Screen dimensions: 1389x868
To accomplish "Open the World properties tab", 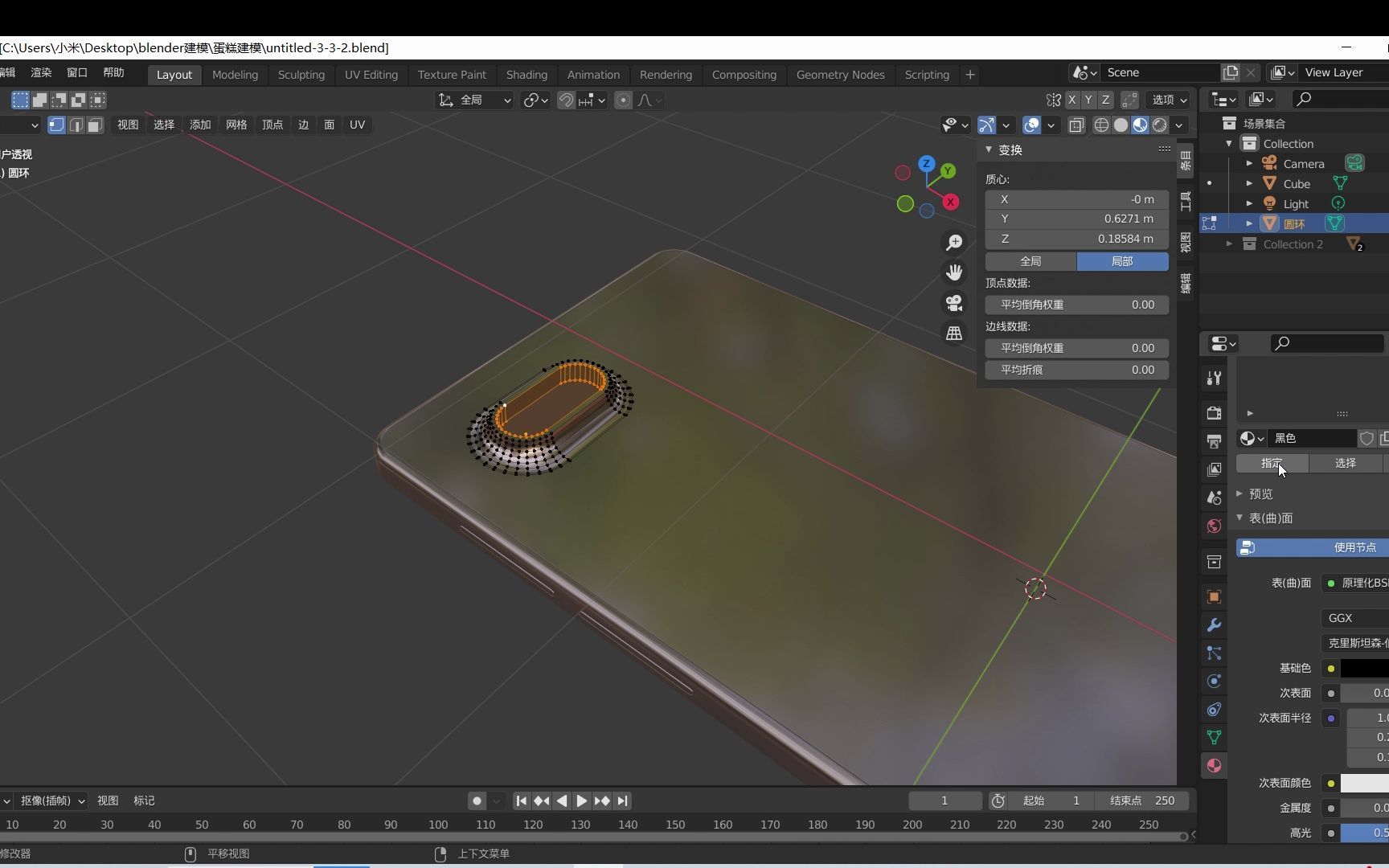I will click(x=1214, y=526).
